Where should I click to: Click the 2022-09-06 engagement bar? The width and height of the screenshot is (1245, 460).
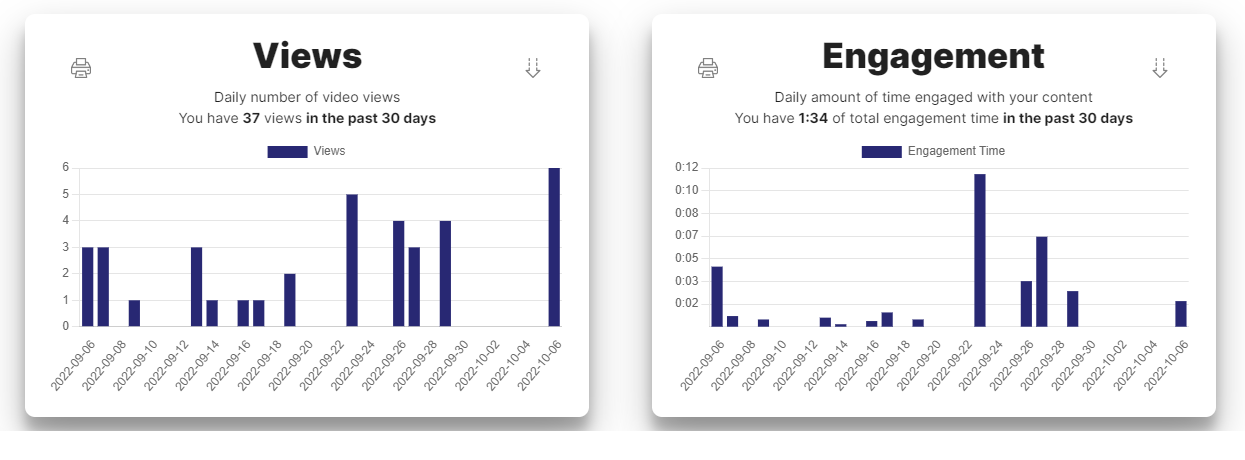point(717,296)
